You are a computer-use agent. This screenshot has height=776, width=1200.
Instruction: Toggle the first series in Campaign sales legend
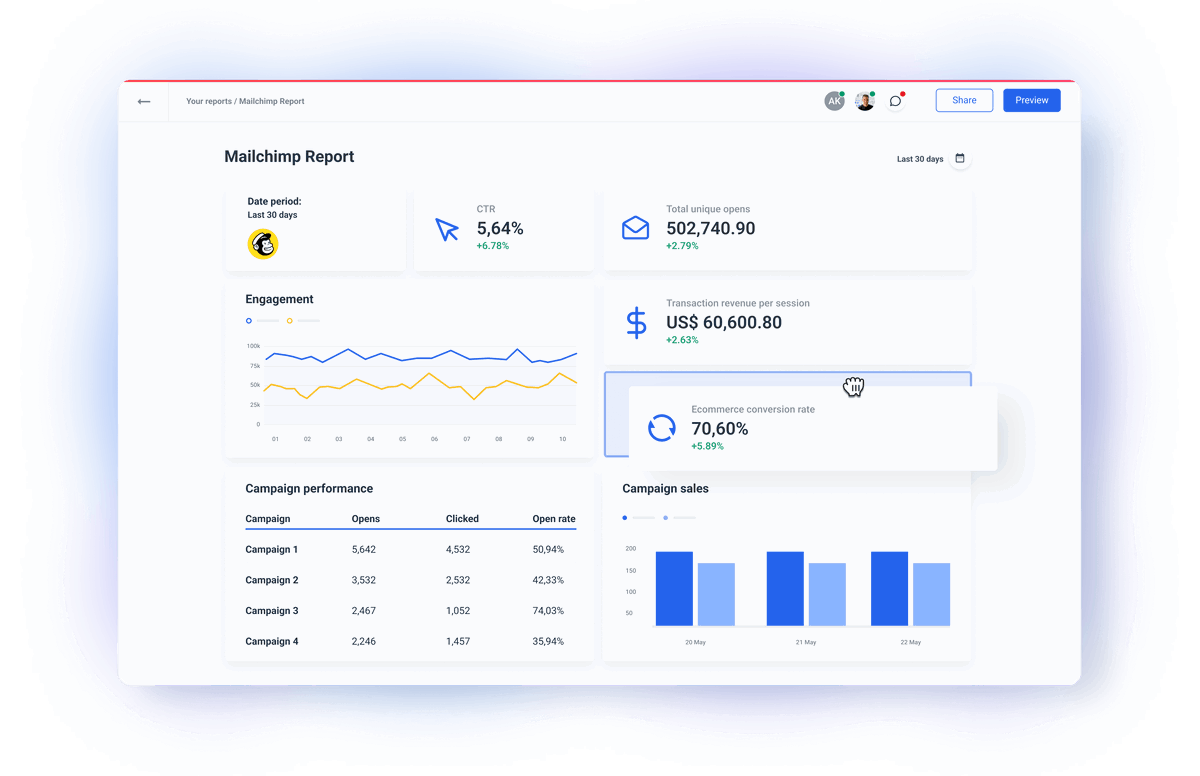(x=624, y=518)
